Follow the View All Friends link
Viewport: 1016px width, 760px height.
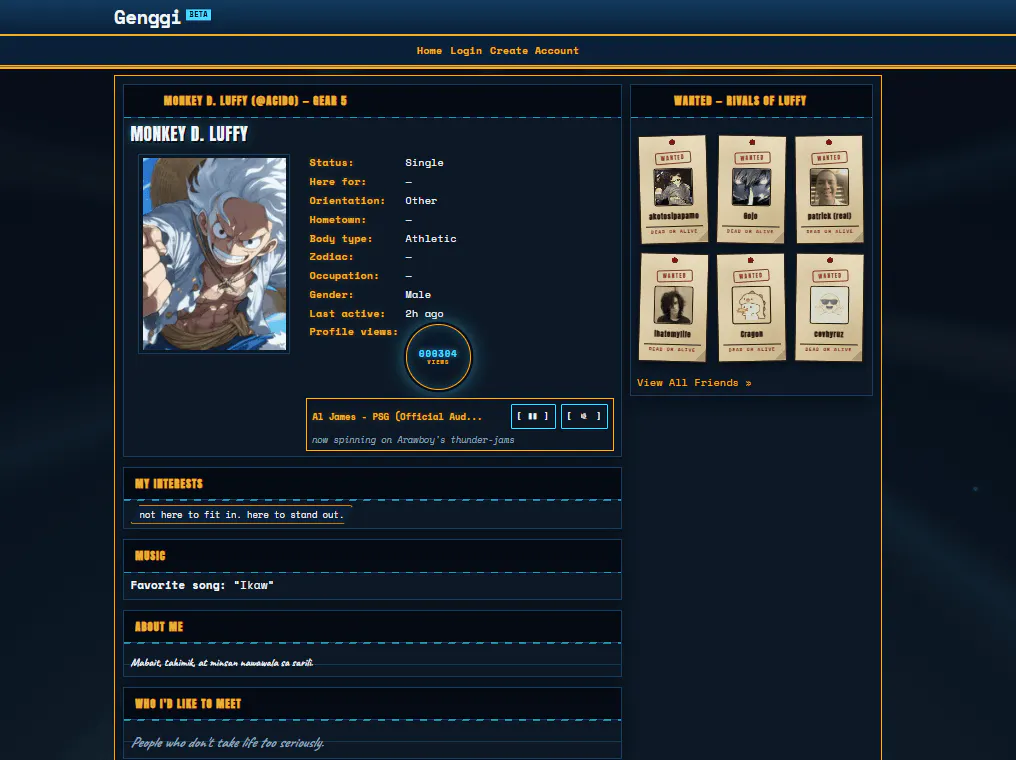[694, 383]
